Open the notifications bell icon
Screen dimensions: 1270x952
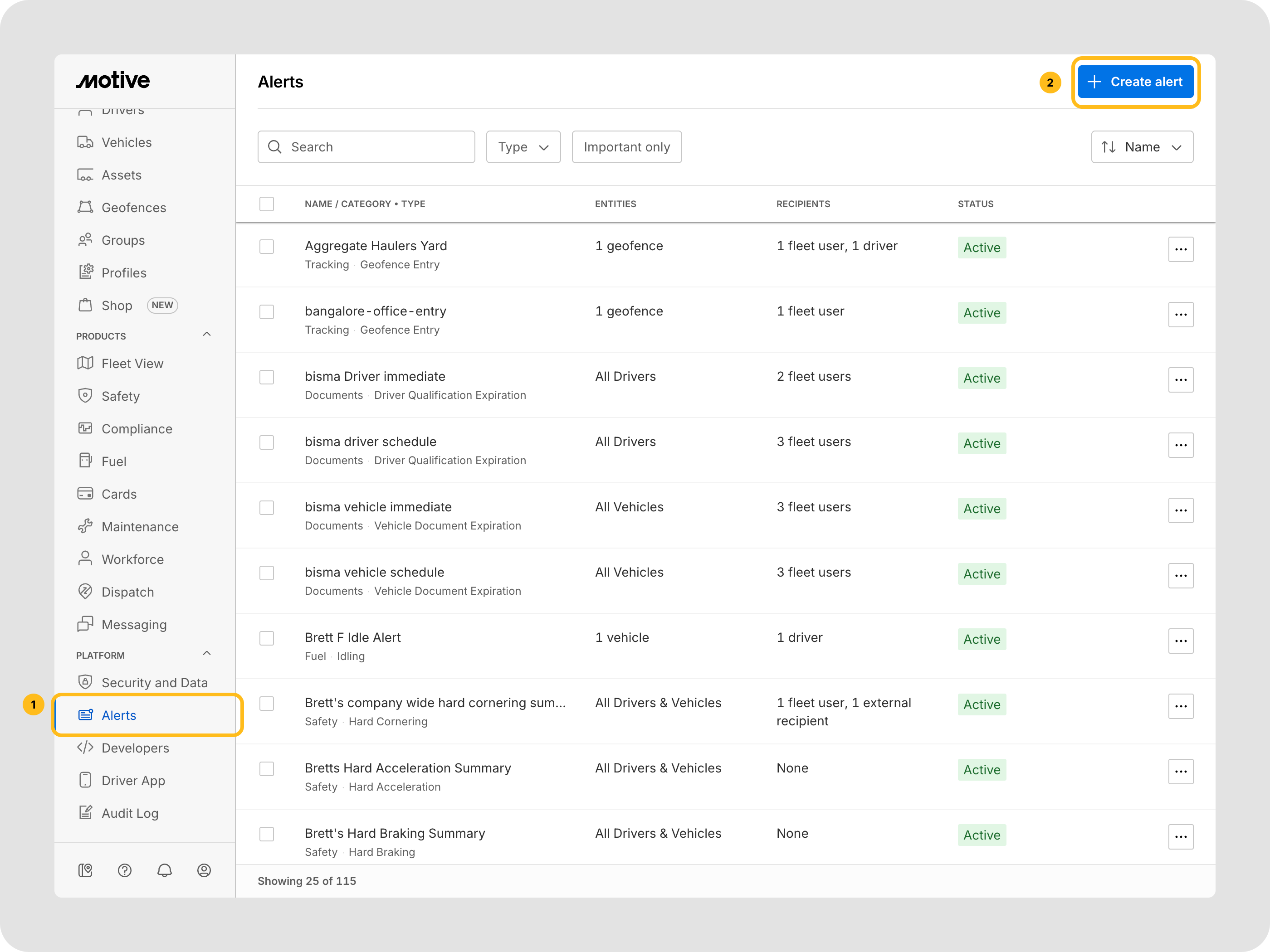click(x=164, y=870)
